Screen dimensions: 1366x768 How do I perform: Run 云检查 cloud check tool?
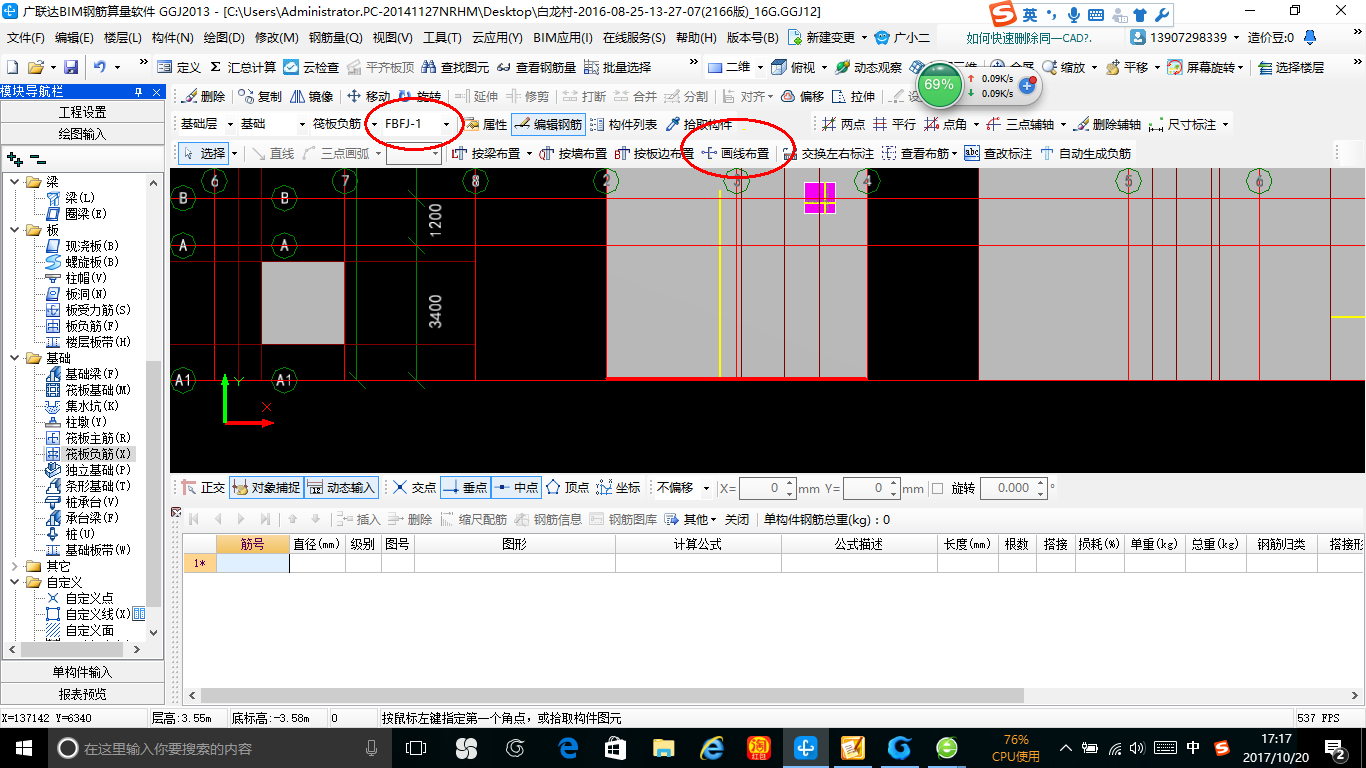click(311, 67)
